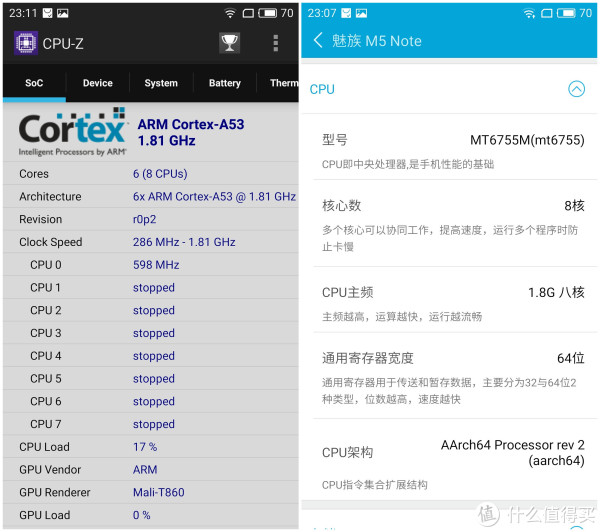The height and width of the screenshot is (532, 600).
Task: Select the Clock Speed 286 MHz - 1.81 GHz row
Action: point(151,242)
